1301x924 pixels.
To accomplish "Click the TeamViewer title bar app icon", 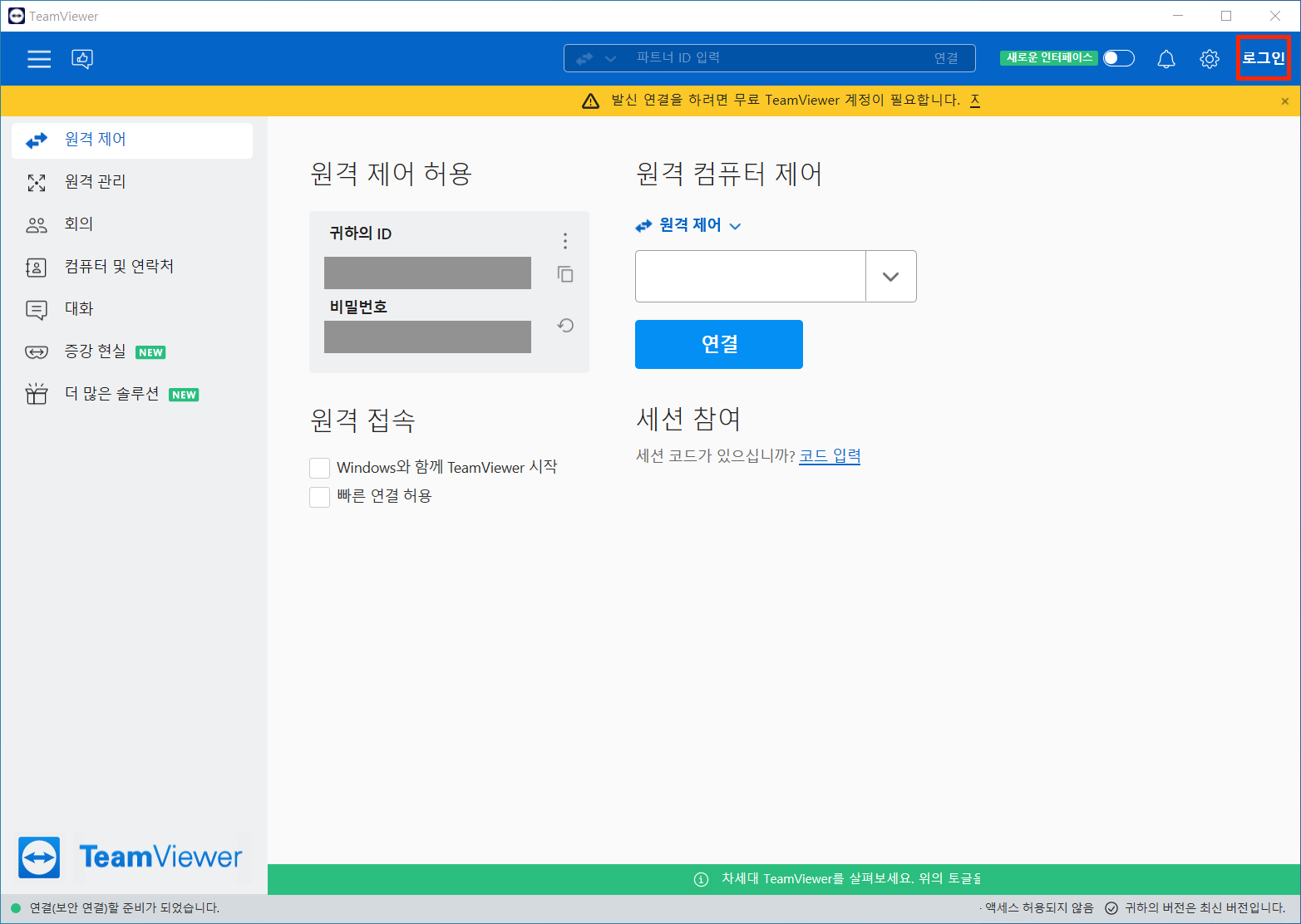I will coord(16,16).
